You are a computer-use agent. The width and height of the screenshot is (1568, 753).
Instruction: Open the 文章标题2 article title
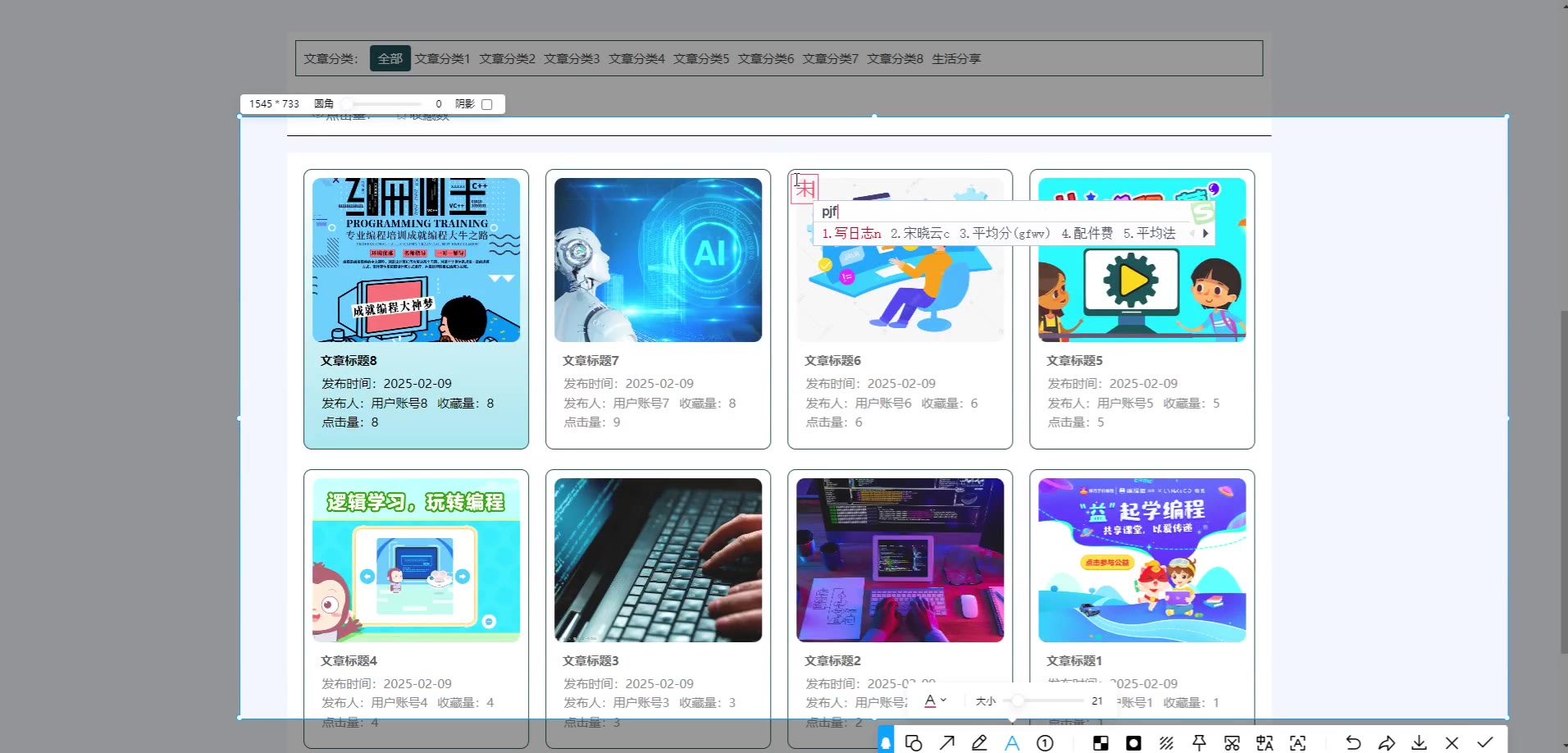[x=832, y=660]
